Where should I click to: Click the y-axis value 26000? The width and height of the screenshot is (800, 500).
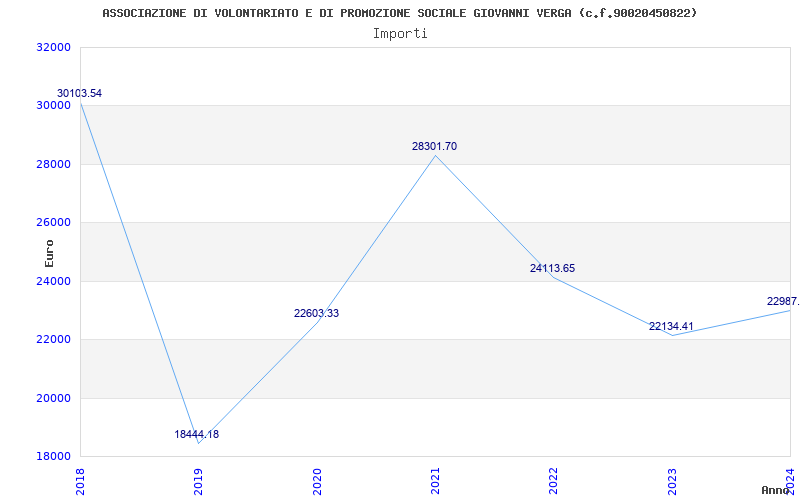53,222
